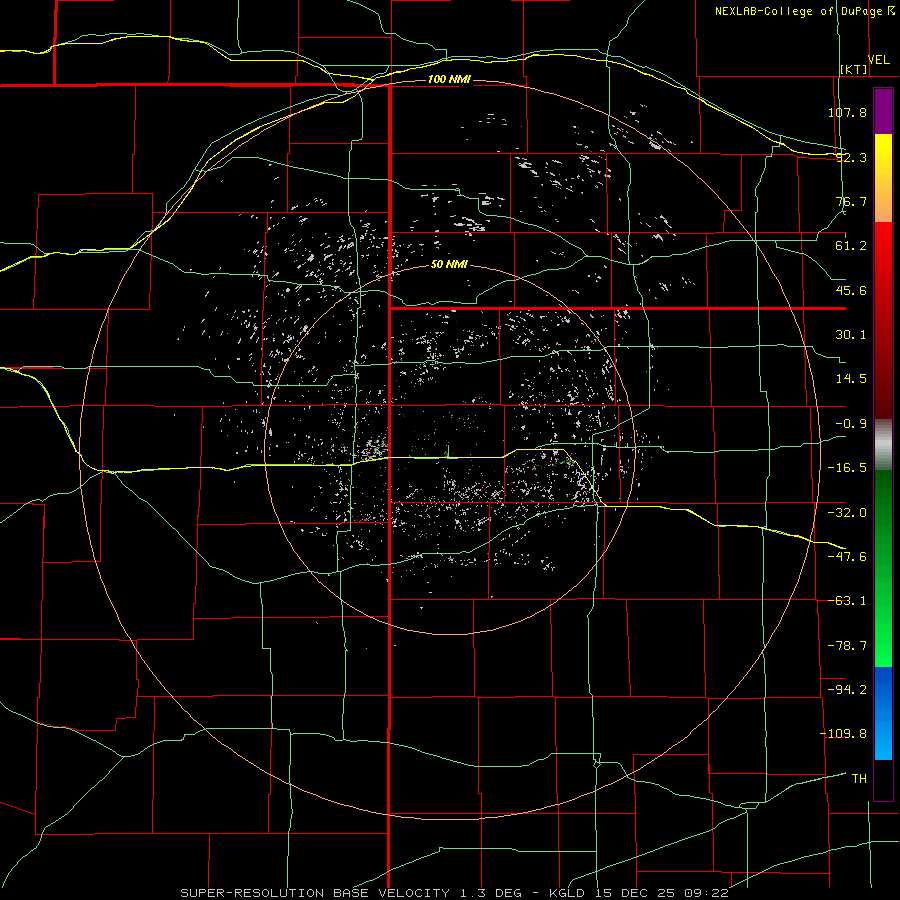Click the NEXLAB-College of DuPage label
The height and width of the screenshot is (900, 900).
(x=798, y=11)
